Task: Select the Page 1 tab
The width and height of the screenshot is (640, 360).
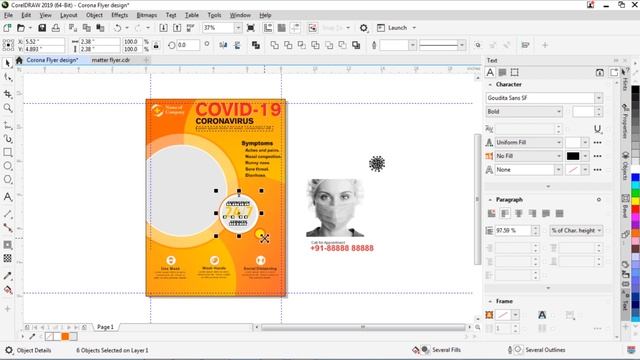Action: click(105, 327)
